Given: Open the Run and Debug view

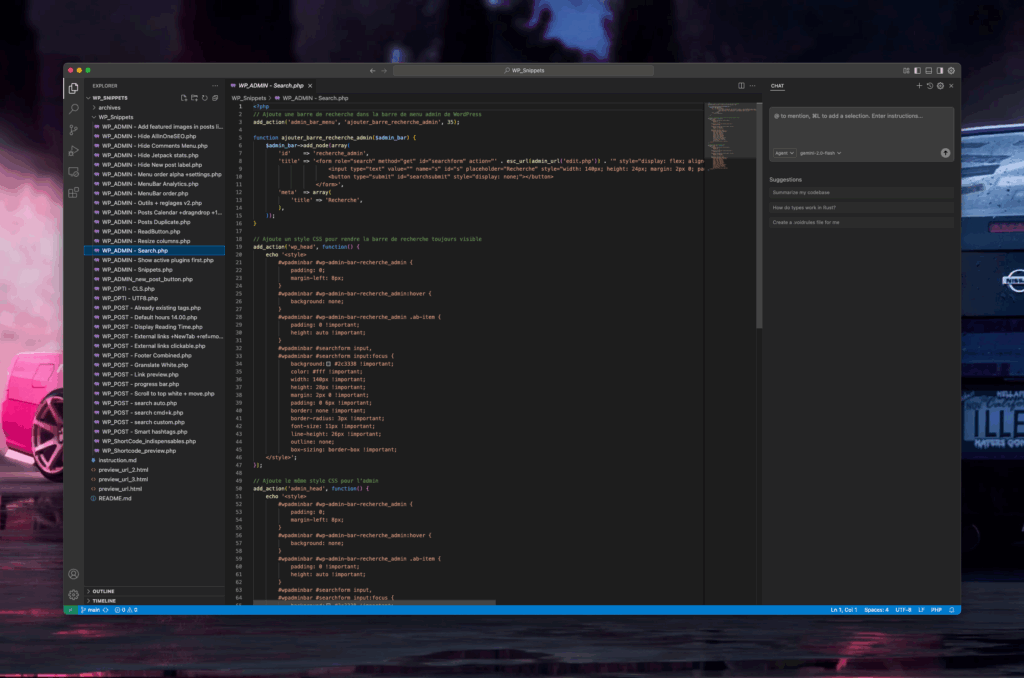Looking at the screenshot, I should (73, 151).
